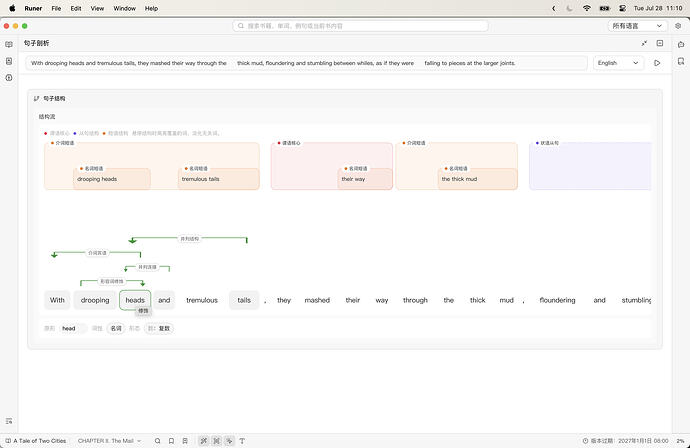This screenshot has width=690, height=448.
Task: Open the book library icon in left sidebar
Action: (9, 44)
